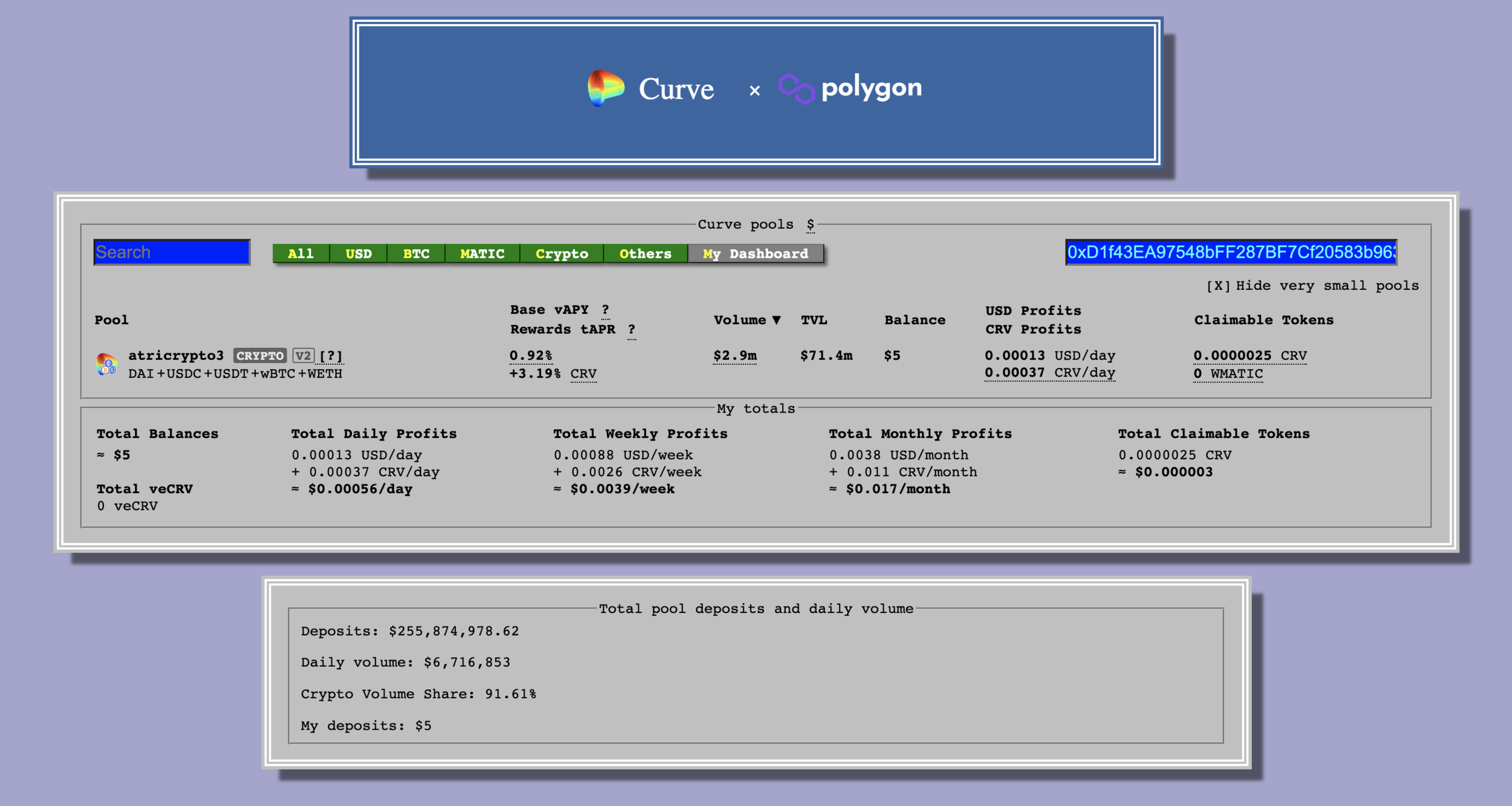Viewport: 1512px width, 806px height.
Task: Click the Balance column header
Action: (915, 320)
